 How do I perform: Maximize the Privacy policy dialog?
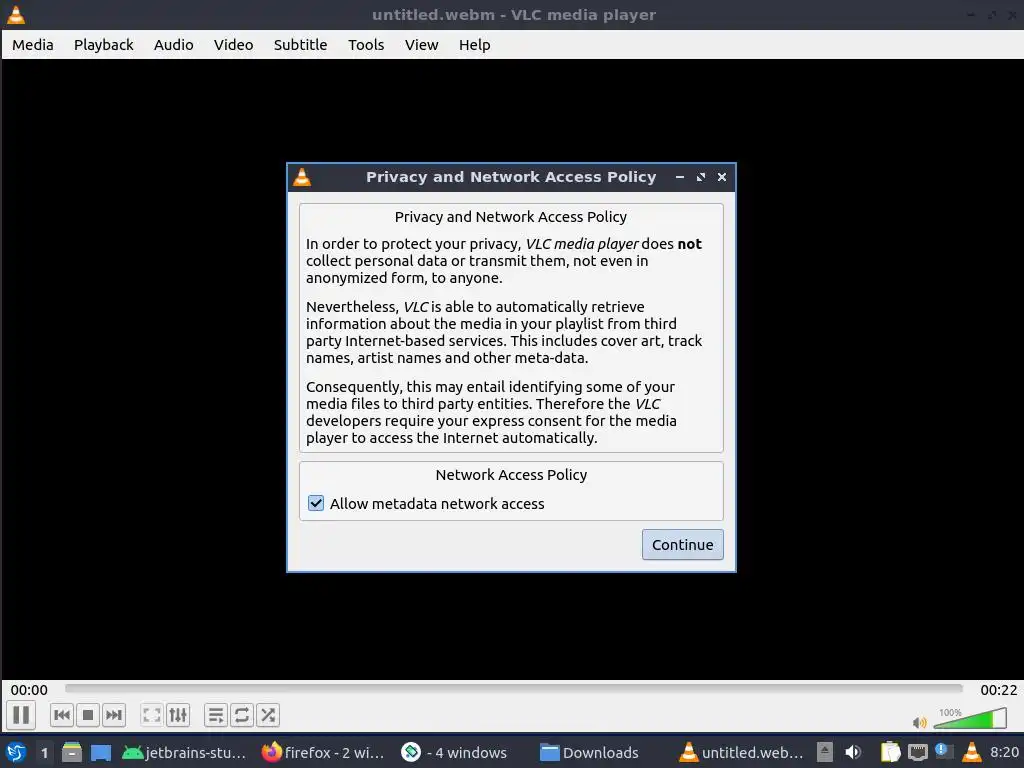701,177
